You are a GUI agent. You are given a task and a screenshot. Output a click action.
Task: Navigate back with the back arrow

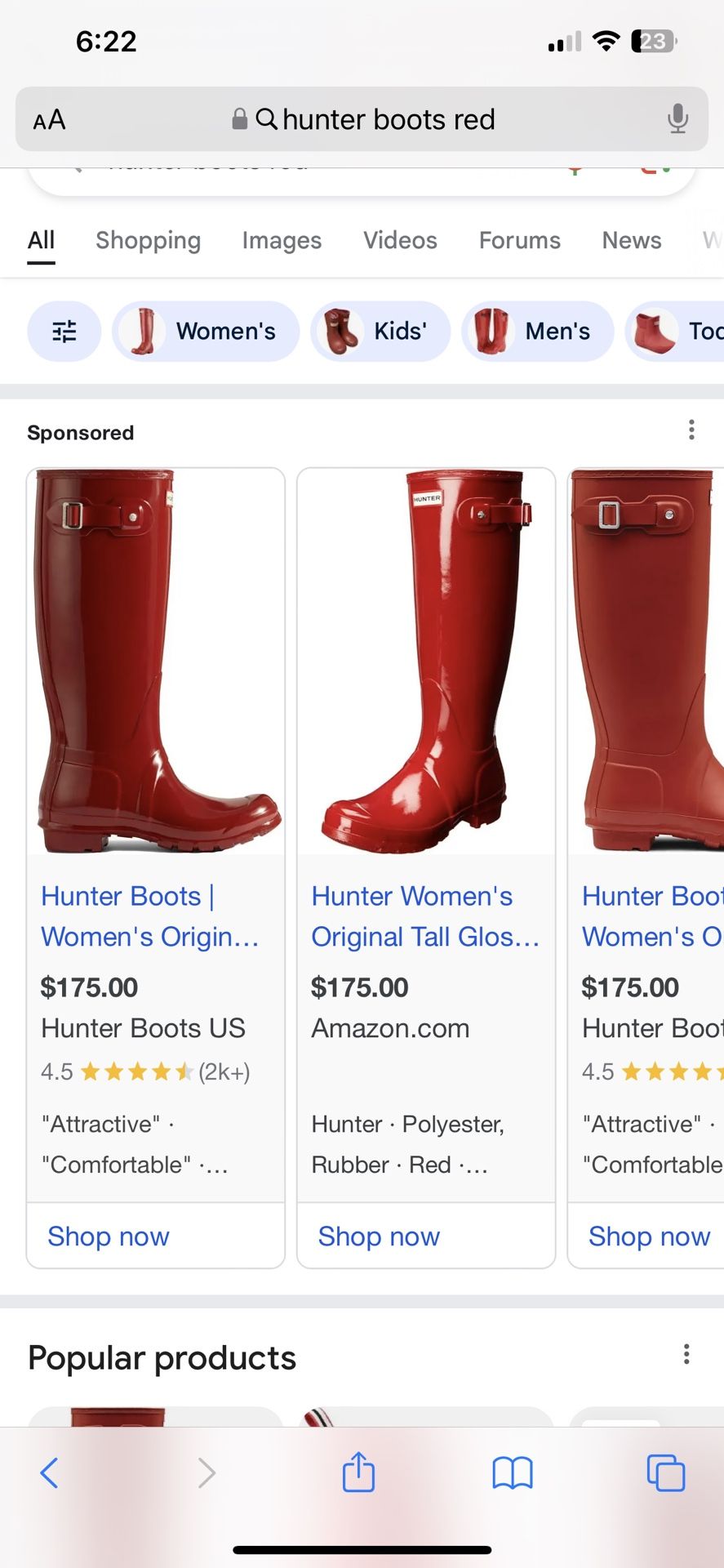(x=49, y=1473)
